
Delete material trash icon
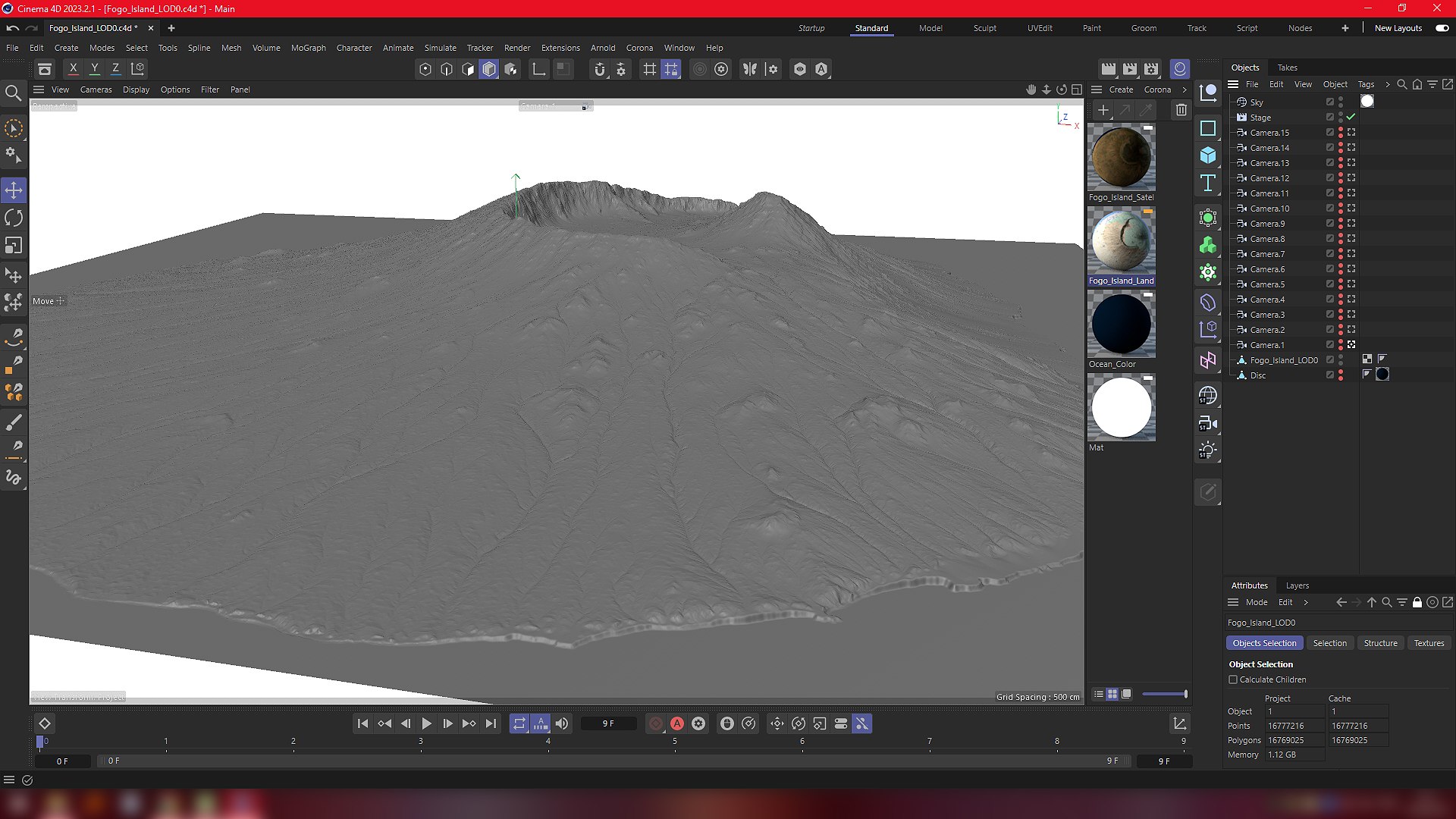[x=1181, y=110]
